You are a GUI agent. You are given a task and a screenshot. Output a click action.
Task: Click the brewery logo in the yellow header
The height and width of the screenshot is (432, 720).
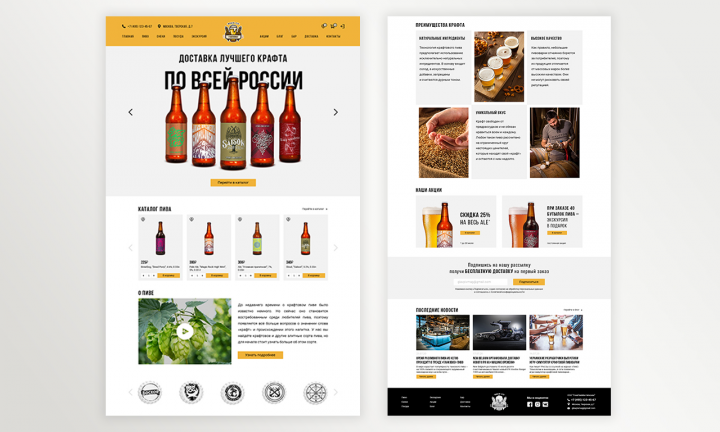(x=233, y=32)
